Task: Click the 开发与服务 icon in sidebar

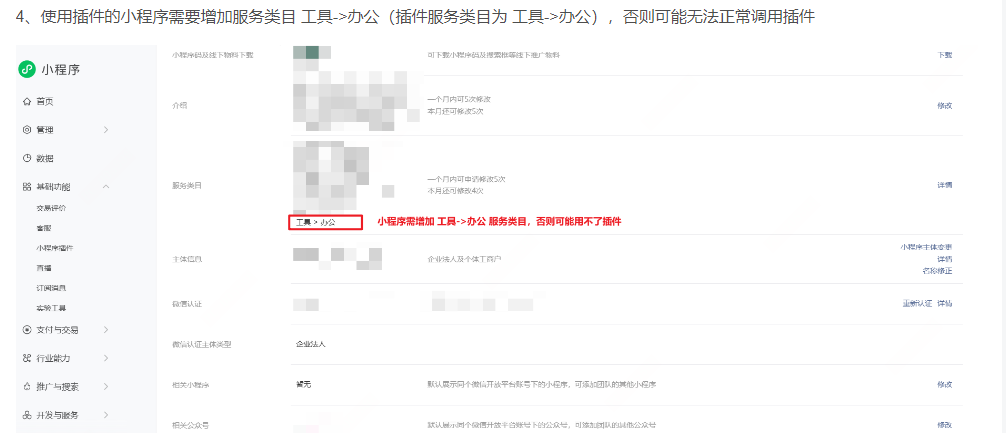Action: click(26, 415)
